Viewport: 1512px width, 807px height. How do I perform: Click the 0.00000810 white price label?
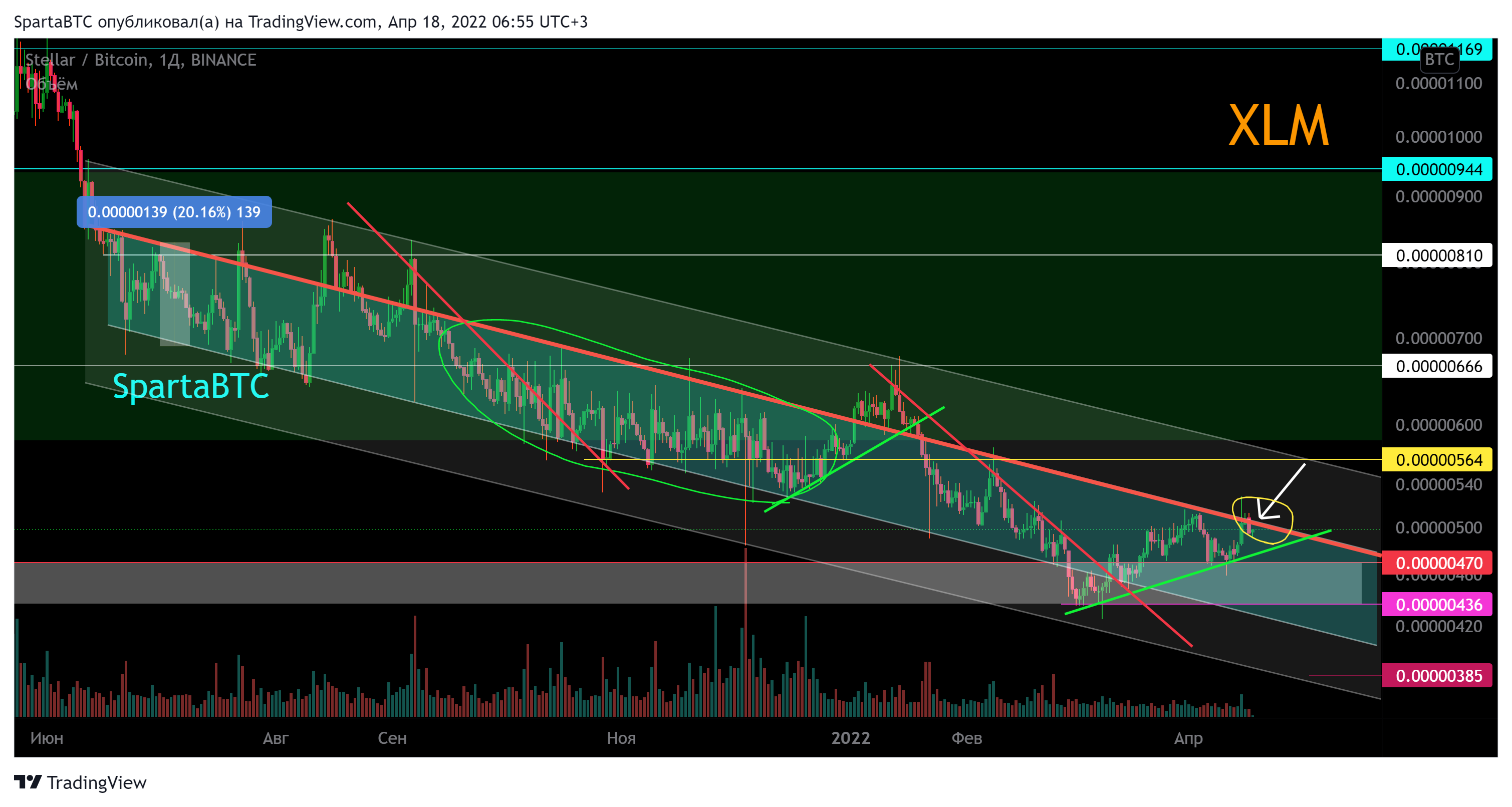[1436, 255]
